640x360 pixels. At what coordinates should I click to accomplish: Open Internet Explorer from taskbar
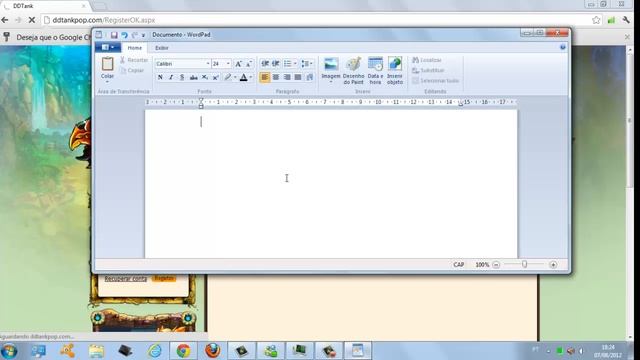click(155, 351)
